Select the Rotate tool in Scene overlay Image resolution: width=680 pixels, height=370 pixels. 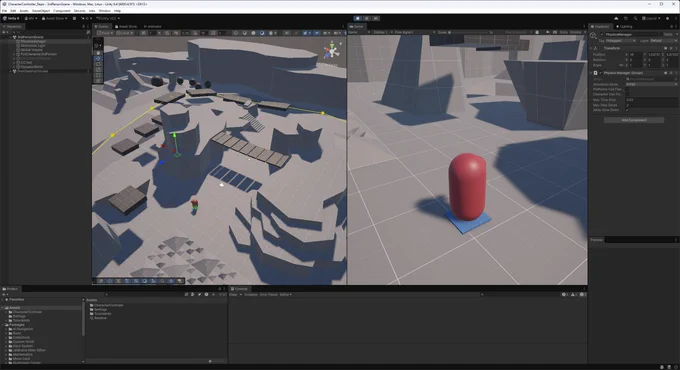point(98,64)
